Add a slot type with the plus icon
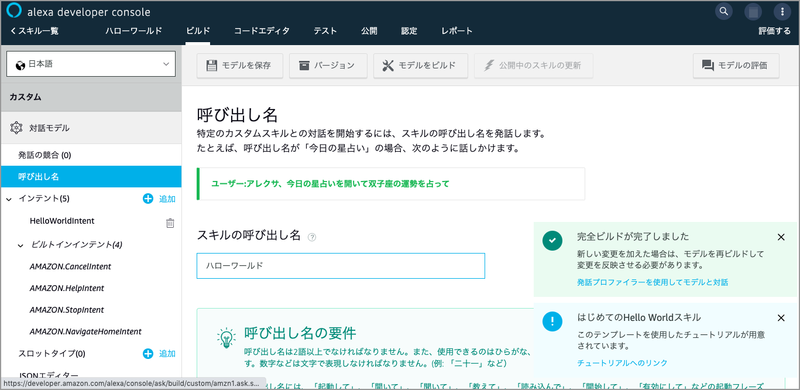This screenshot has height=390, width=800. point(148,353)
